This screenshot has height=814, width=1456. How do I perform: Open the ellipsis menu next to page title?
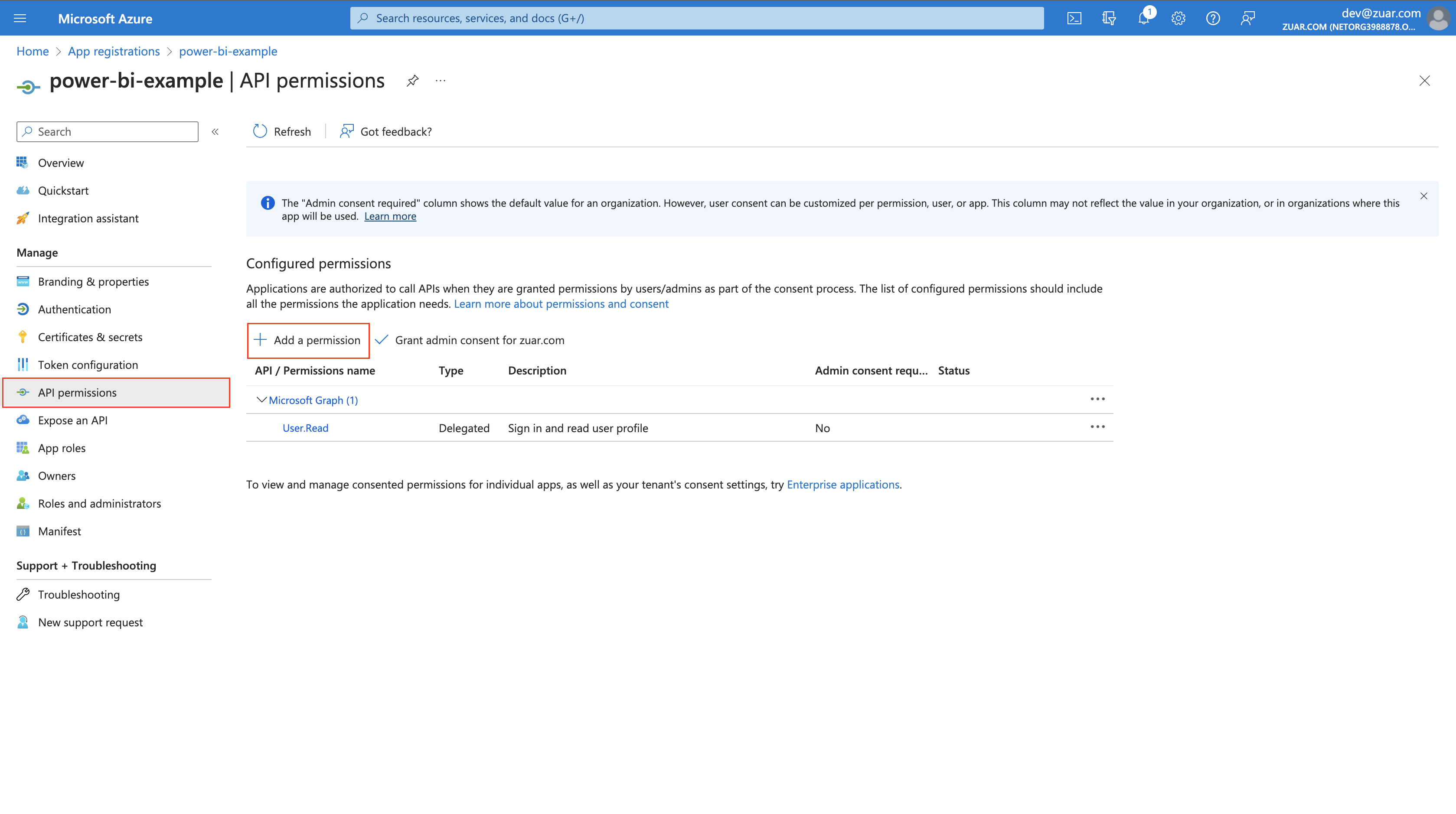(x=440, y=81)
